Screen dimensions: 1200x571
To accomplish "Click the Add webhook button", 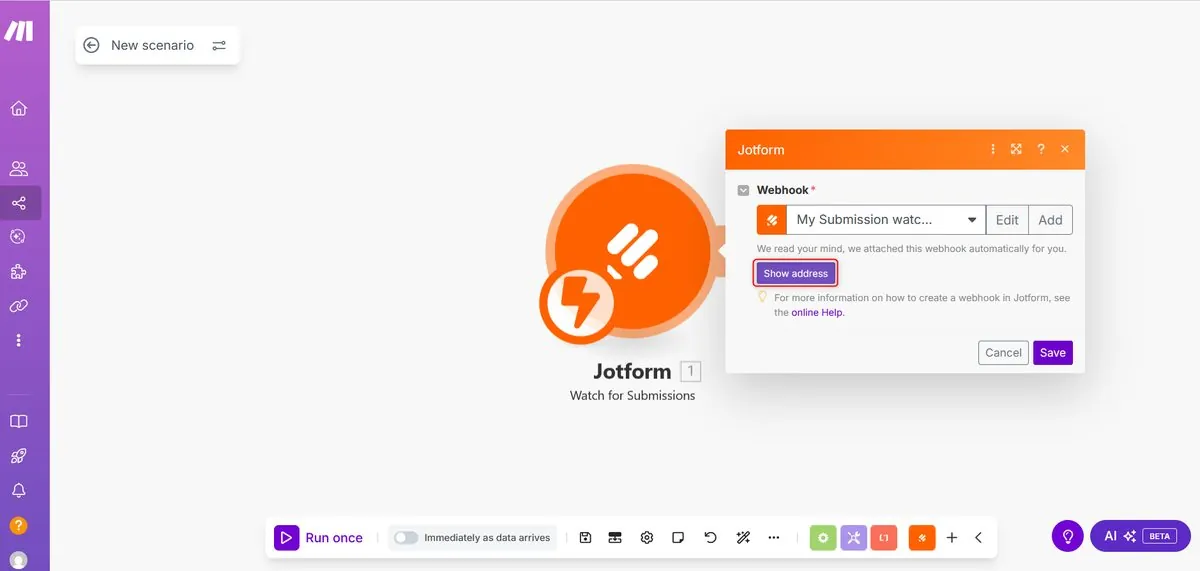I will [1050, 220].
